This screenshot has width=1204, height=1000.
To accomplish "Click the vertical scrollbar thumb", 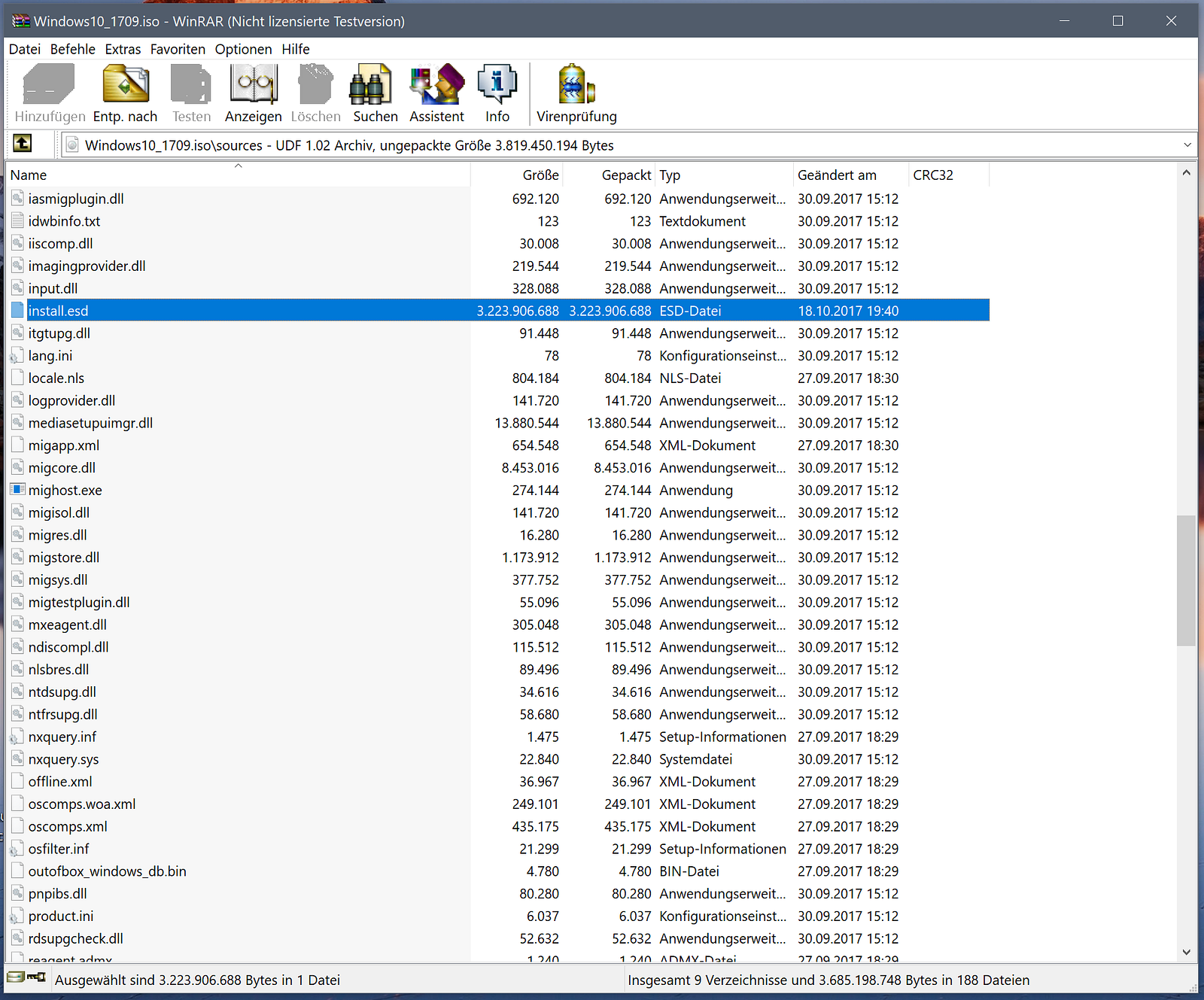I will (1186, 580).
